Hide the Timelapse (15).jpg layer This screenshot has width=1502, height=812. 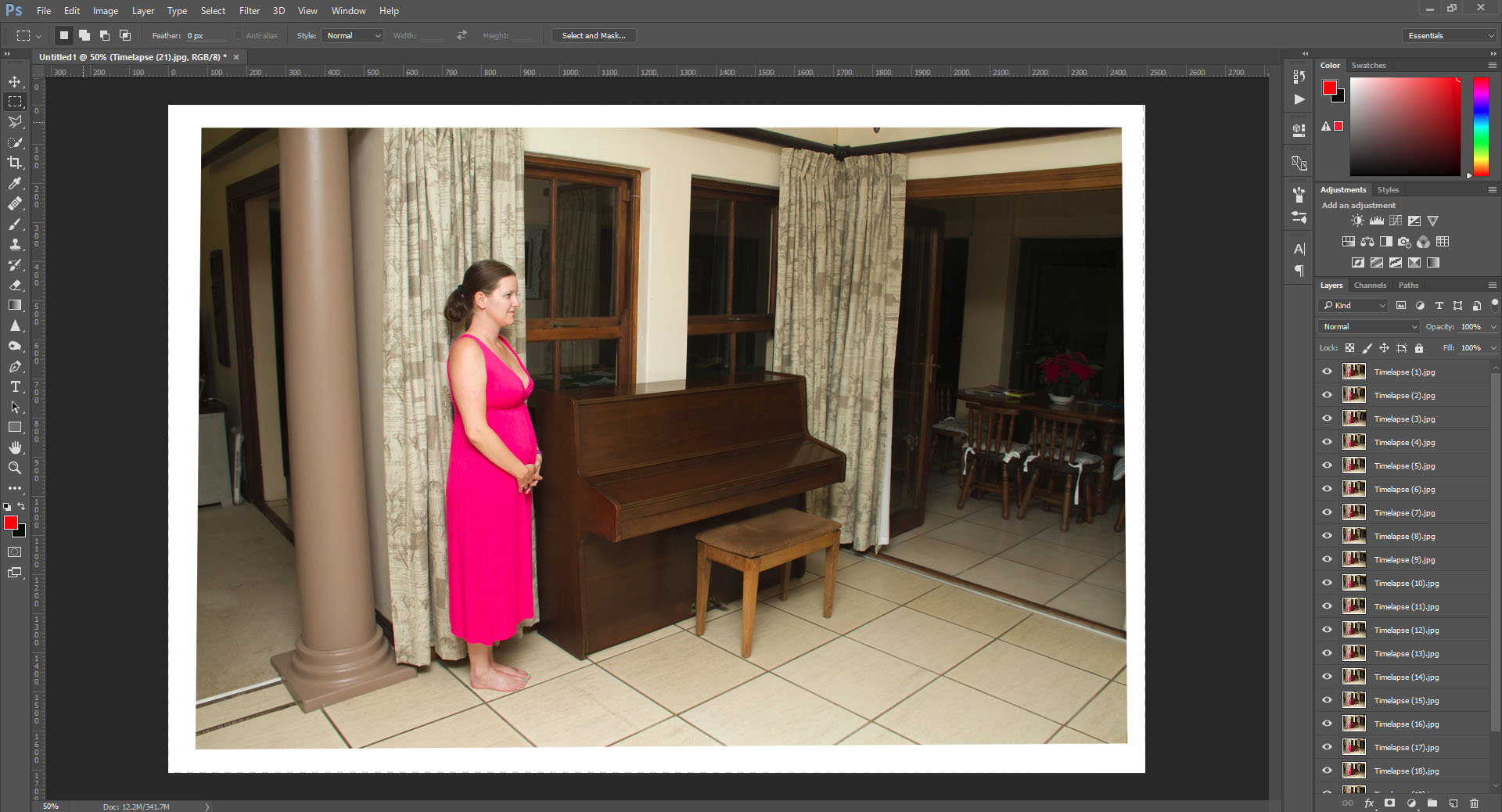click(x=1327, y=700)
